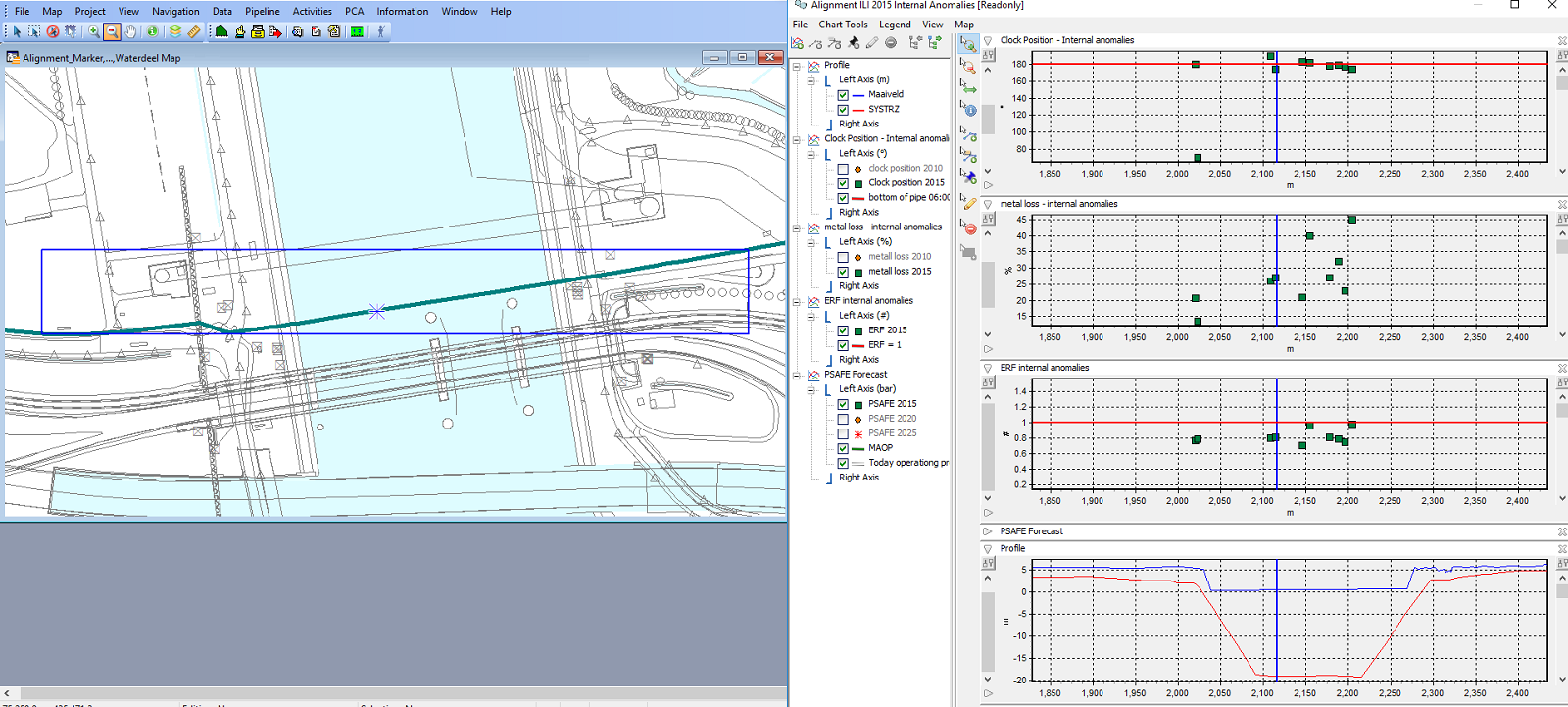Image resolution: width=1568 pixels, height=707 pixels.
Task: Collapse the ERF internal anomalies node
Action: click(797, 301)
